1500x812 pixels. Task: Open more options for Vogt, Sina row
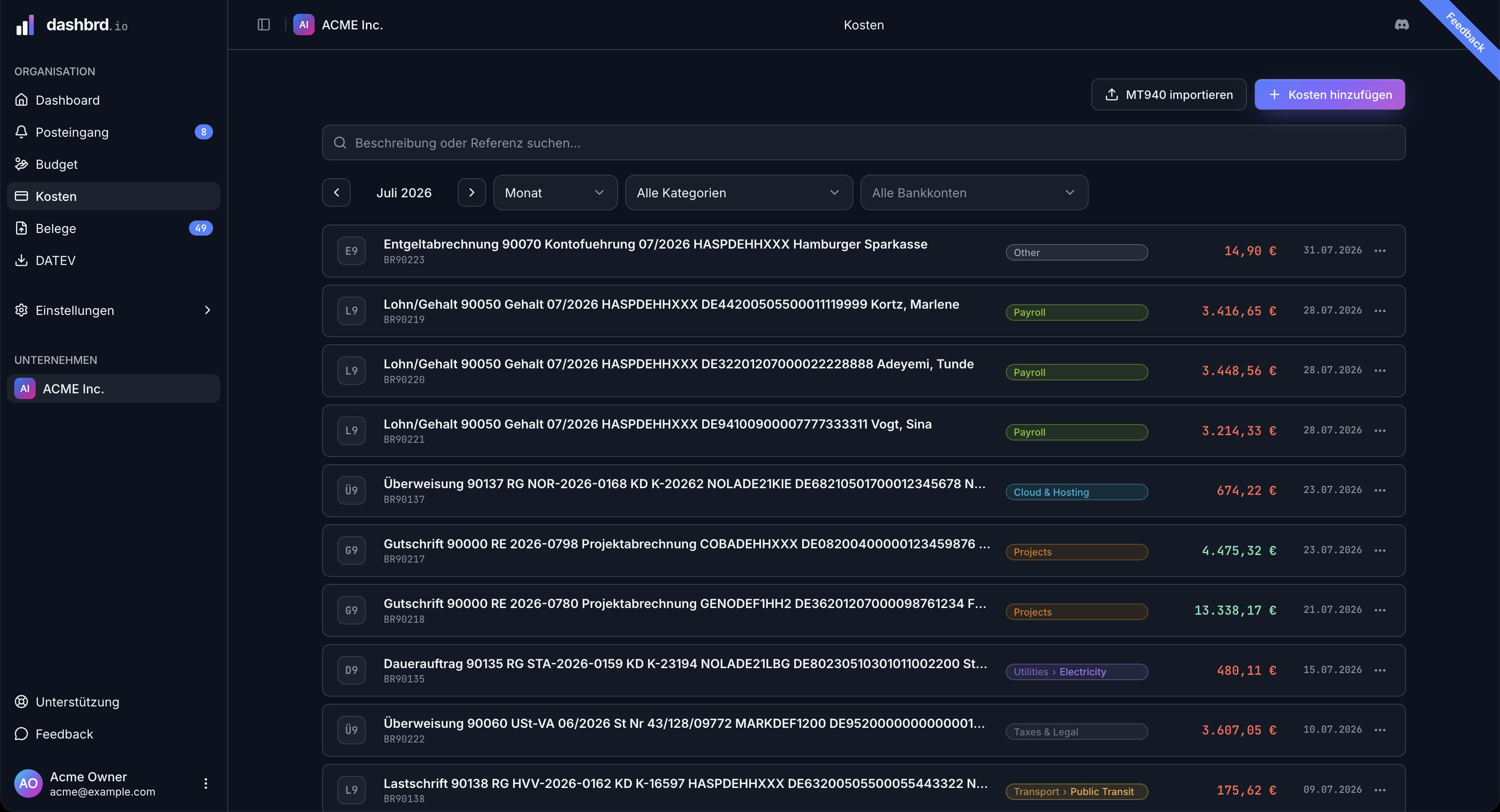pyautogui.click(x=1380, y=431)
